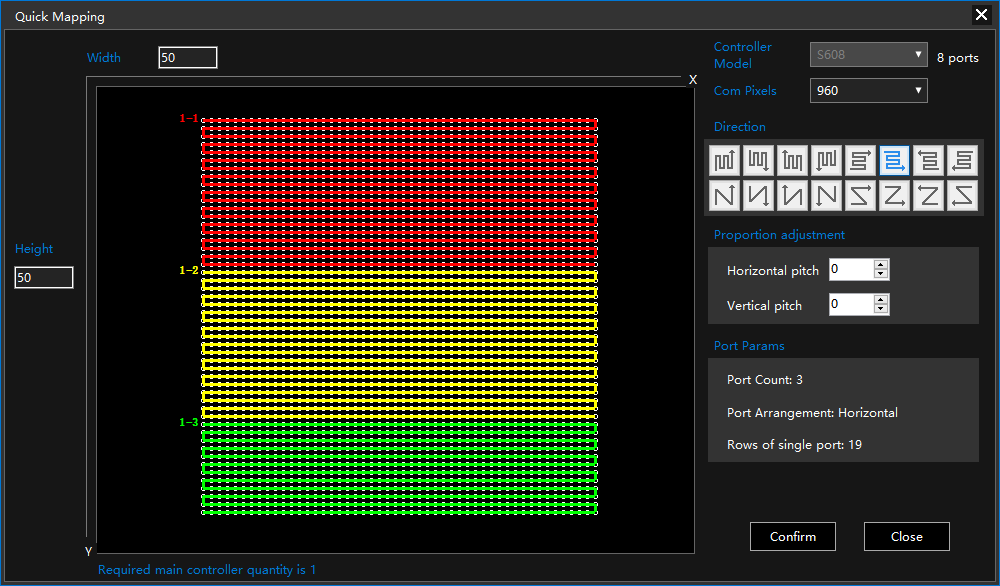The width and height of the screenshot is (1000, 586).
Task: Focus the Vertical pitch value field
Action: (851, 304)
